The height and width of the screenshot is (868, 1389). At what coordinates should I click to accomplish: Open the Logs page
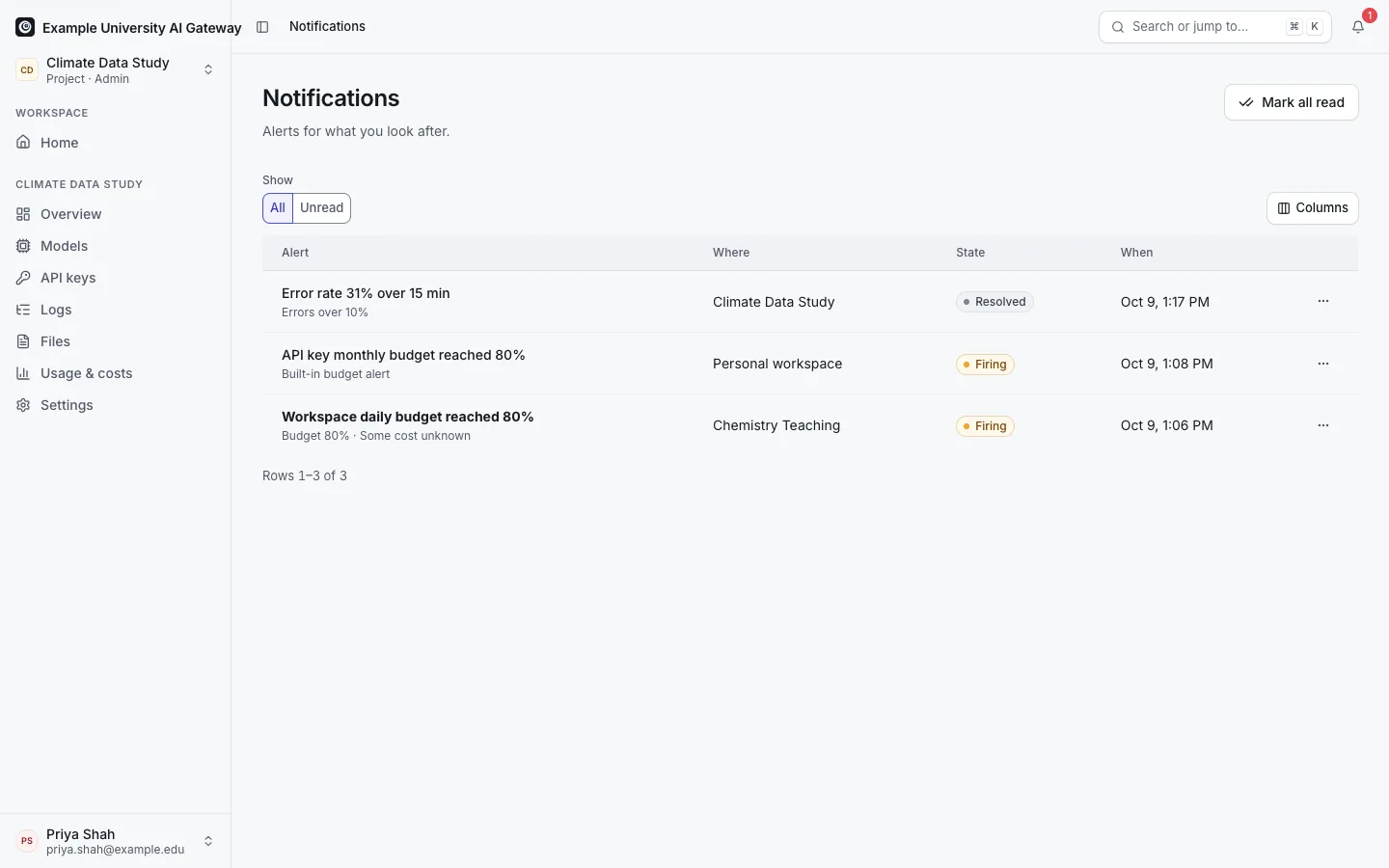(116, 310)
